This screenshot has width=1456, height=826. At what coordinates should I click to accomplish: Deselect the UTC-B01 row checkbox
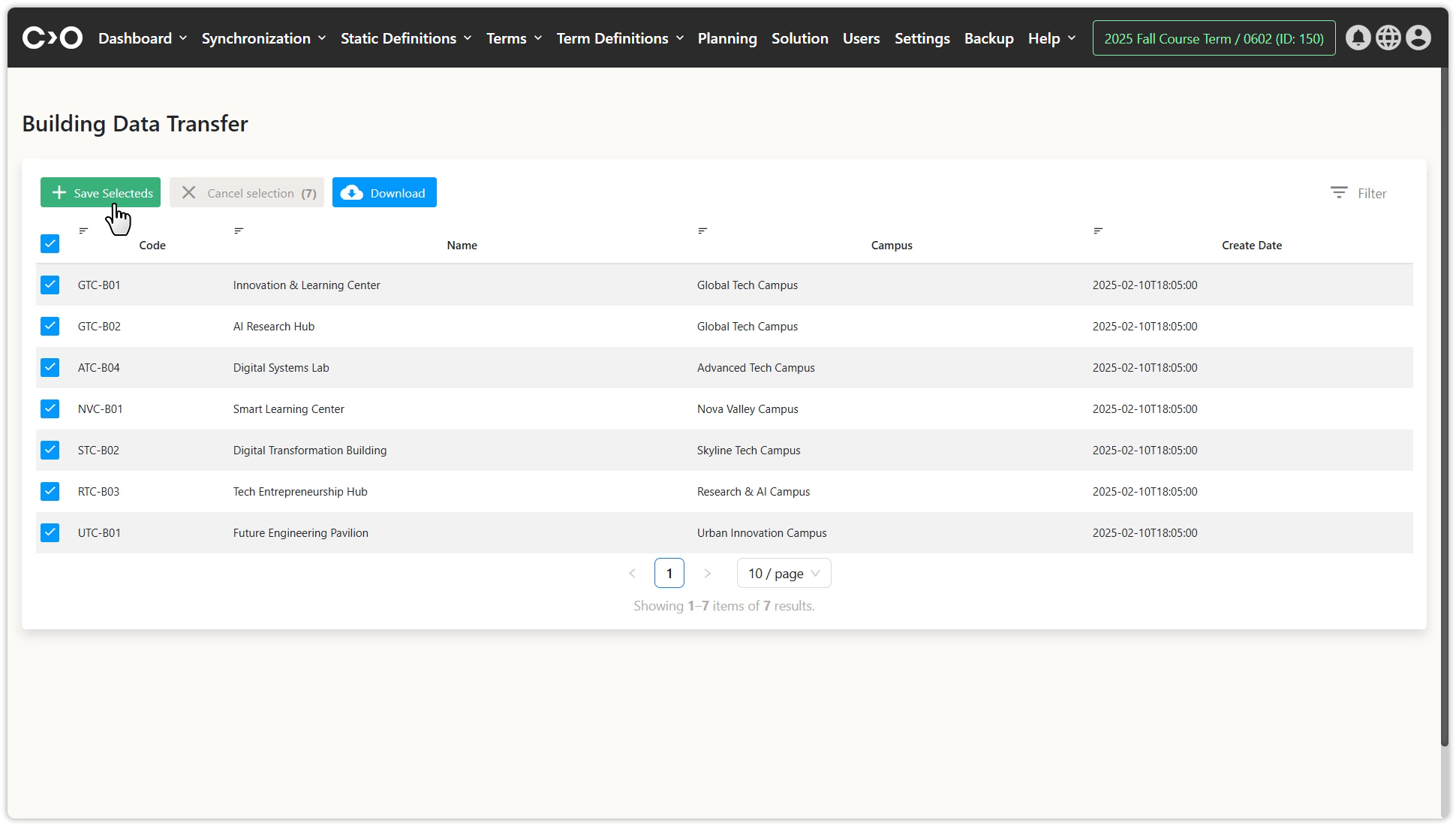[50, 532]
